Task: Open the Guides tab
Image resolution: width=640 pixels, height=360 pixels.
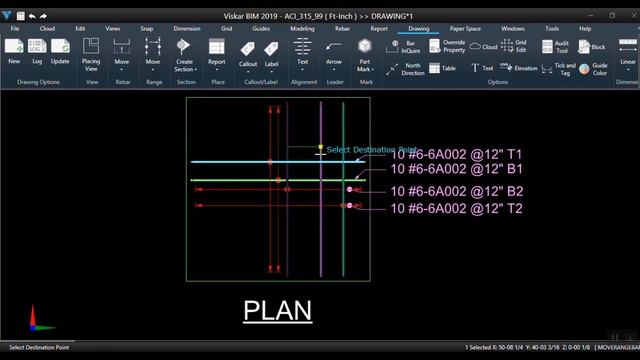Action: click(261, 29)
